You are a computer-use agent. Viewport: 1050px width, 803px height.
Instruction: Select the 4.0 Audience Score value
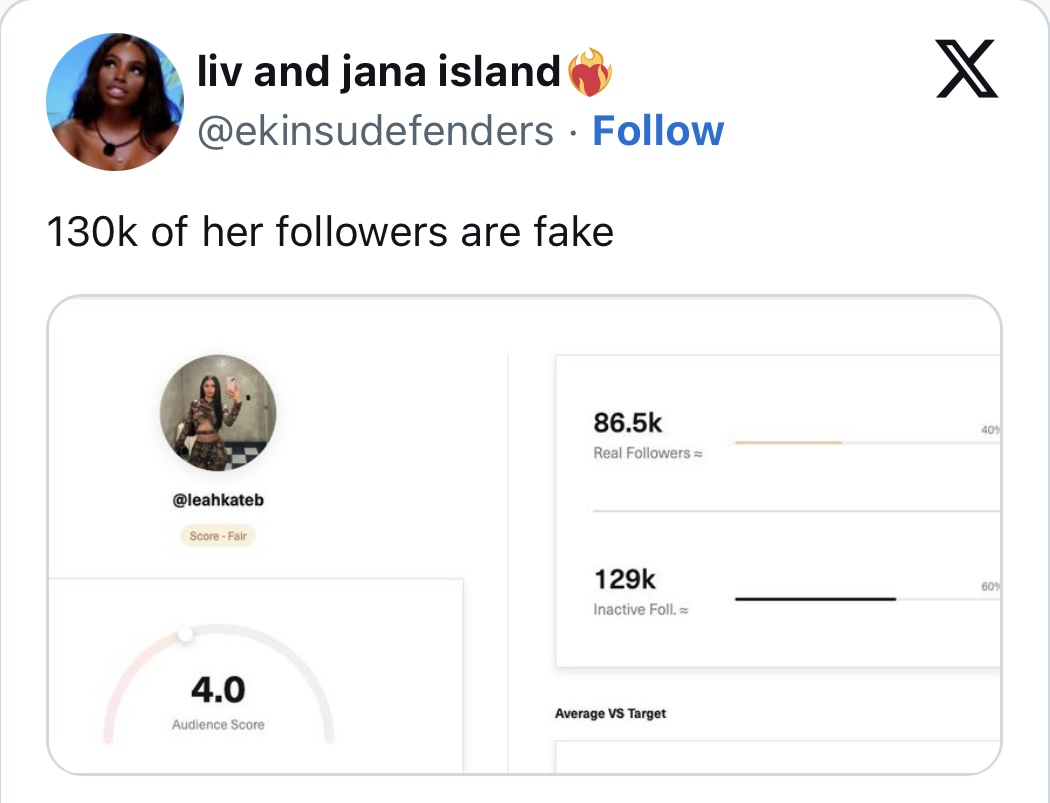218,690
